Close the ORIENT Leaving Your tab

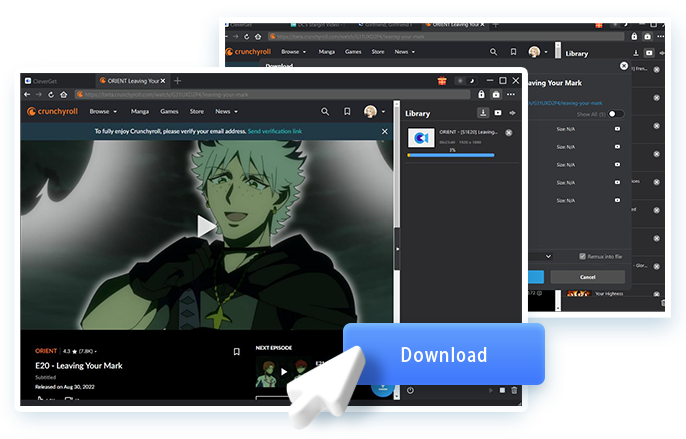(x=163, y=81)
